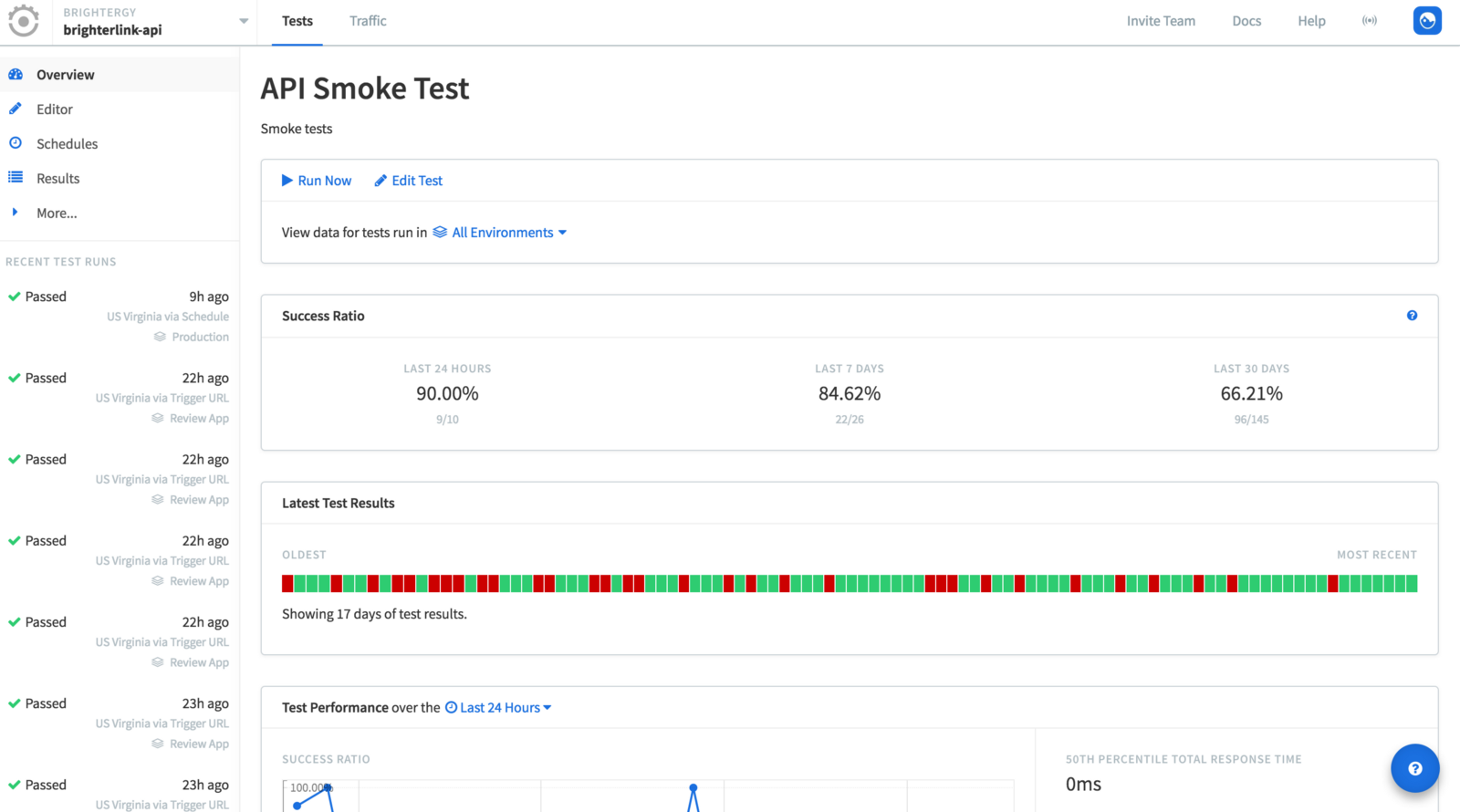The image size is (1460, 812).
Task: Click the Editor pencil icon in sidebar
Action: [16, 109]
